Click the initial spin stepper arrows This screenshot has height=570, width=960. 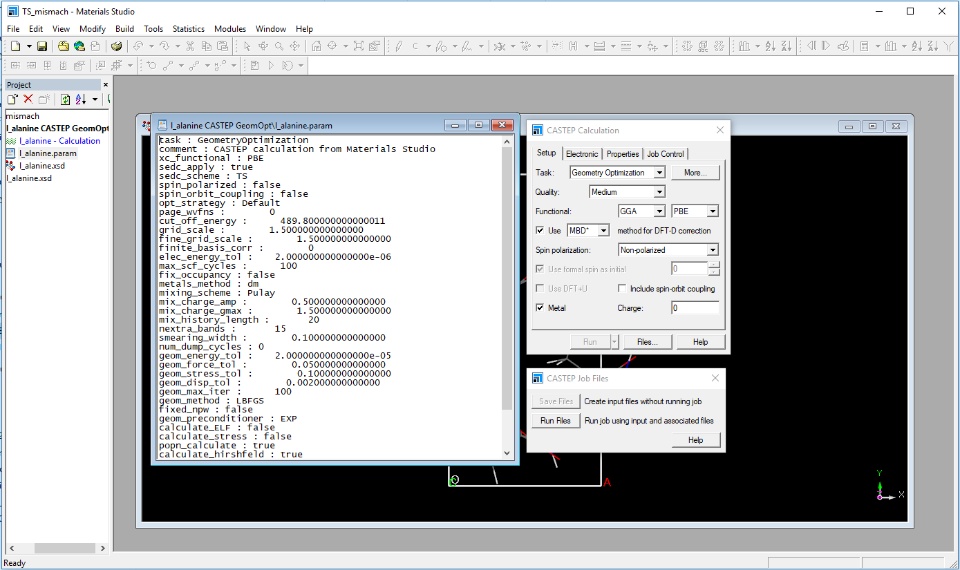click(713, 269)
